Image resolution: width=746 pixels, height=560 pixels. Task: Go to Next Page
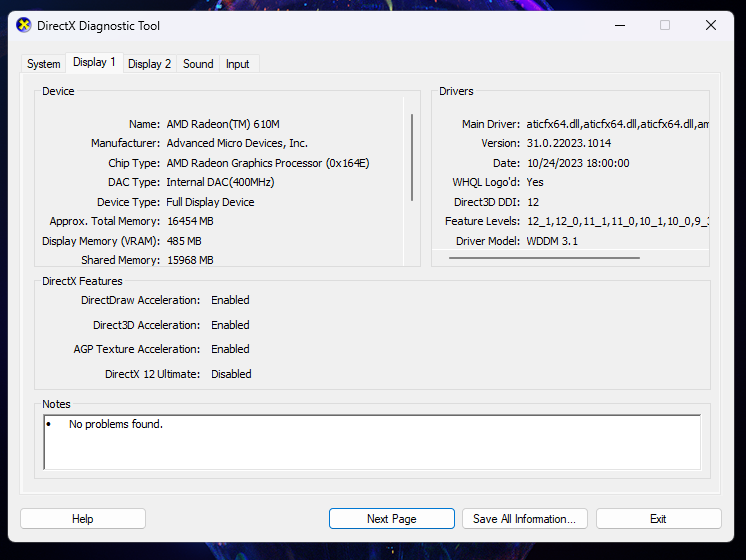point(392,519)
